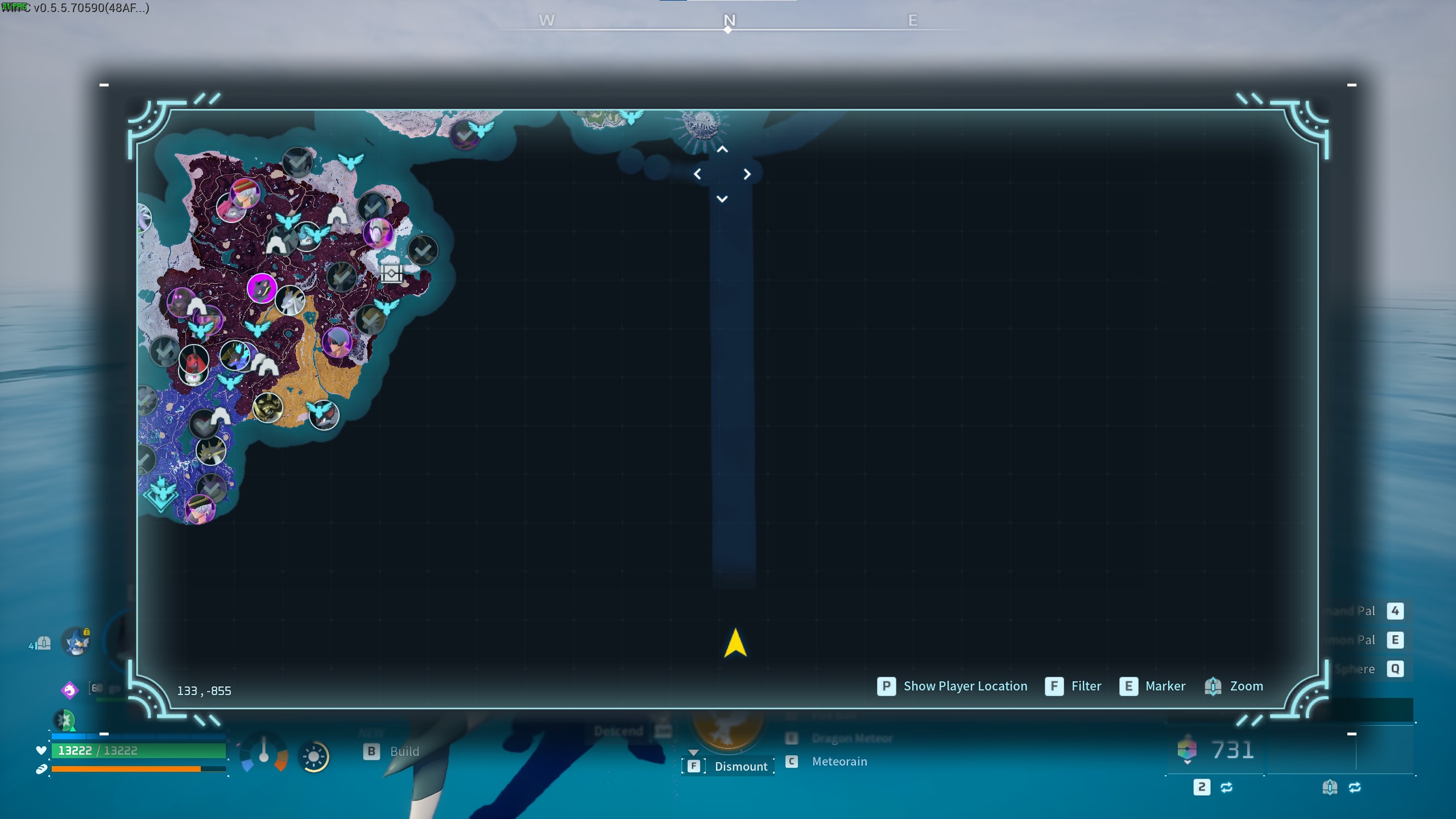Click the dungeon cave icon near northern snowfield
This screenshot has width=1456, height=819.
[337, 216]
